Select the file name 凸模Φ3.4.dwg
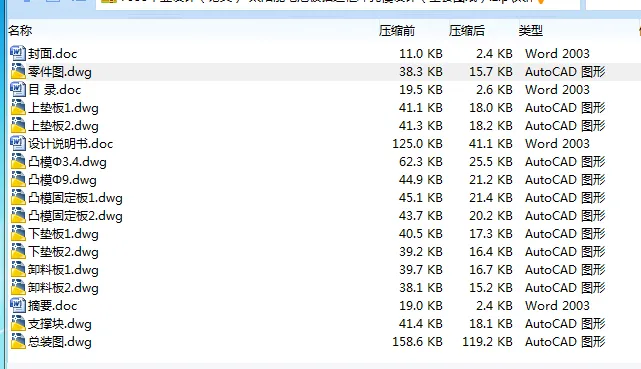 coord(67,161)
